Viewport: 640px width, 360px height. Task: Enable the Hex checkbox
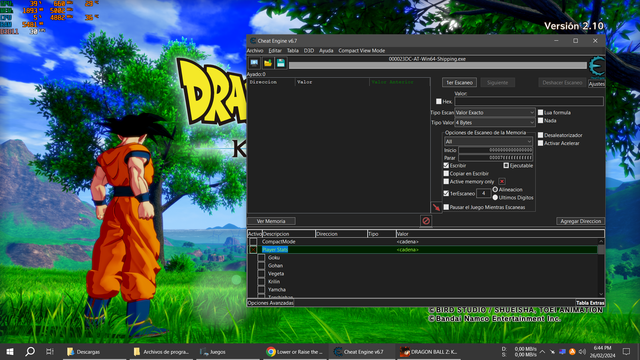[439, 101]
